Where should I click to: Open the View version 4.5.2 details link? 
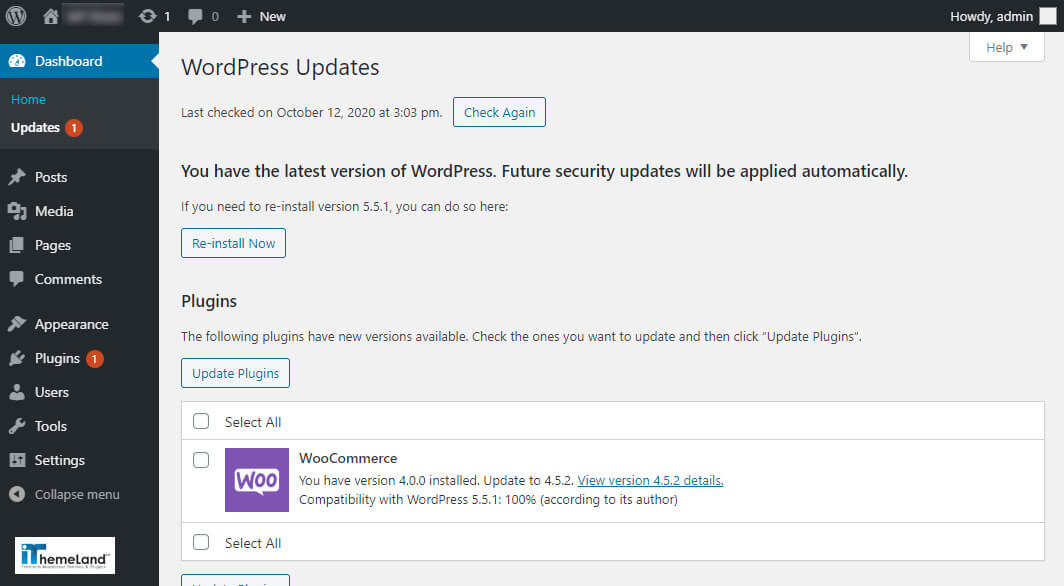(649, 480)
